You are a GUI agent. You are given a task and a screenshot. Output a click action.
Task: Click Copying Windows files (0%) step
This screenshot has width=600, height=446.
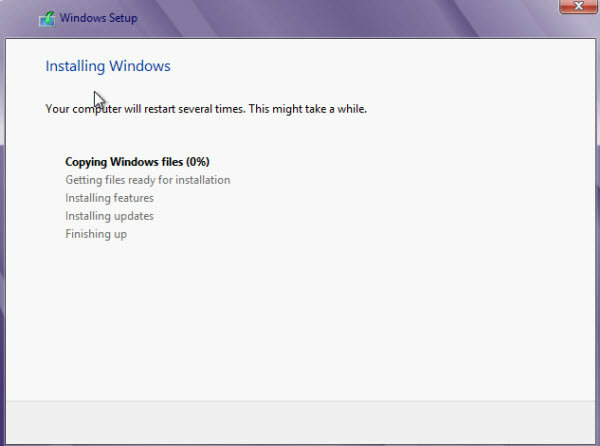coord(137,162)
